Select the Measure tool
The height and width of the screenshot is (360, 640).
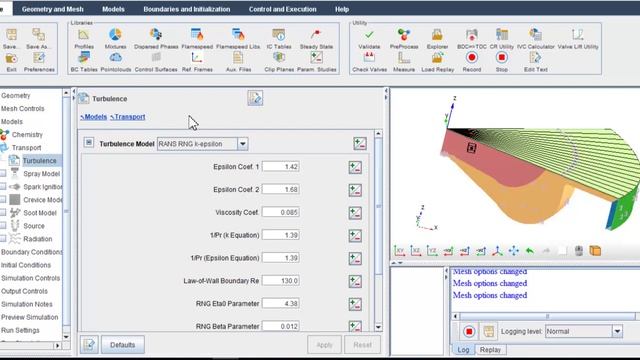click(404, 62)
